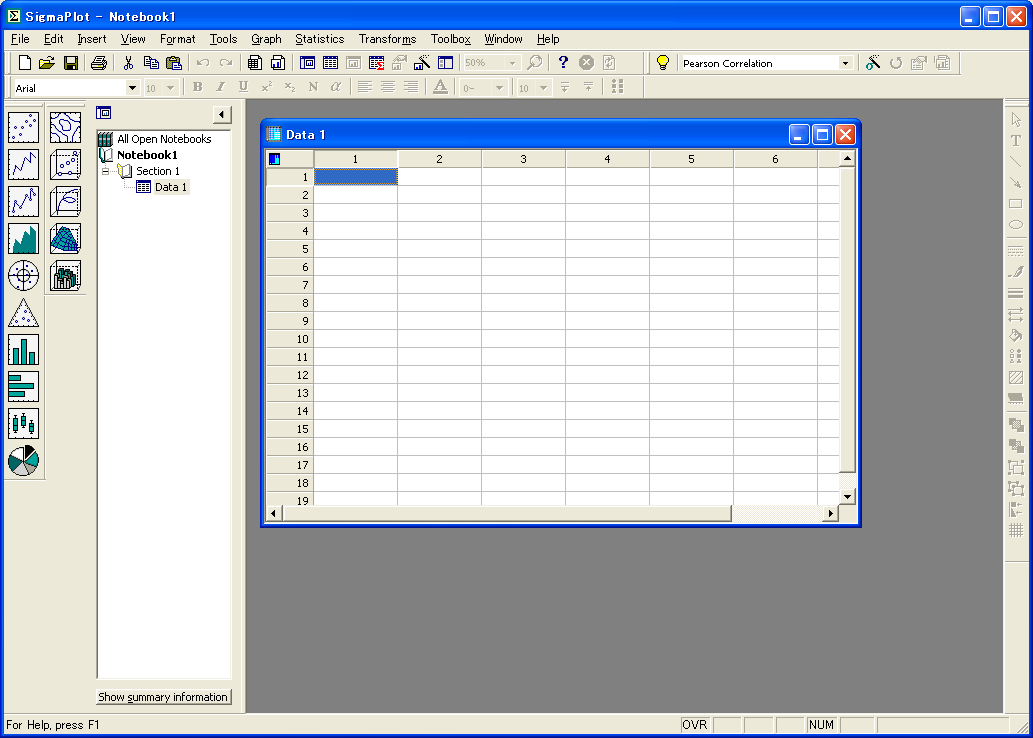This screenshot has height=738, width=1033.
Task: Maximize the Data 1 worksheet window
Action: (822, 134)
